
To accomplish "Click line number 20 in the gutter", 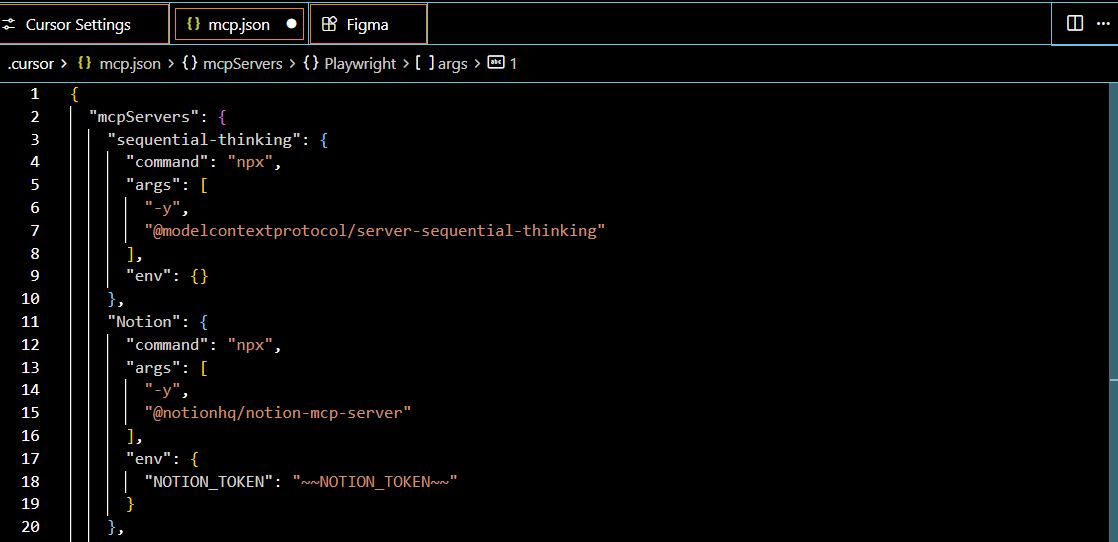I will point(31,527).
